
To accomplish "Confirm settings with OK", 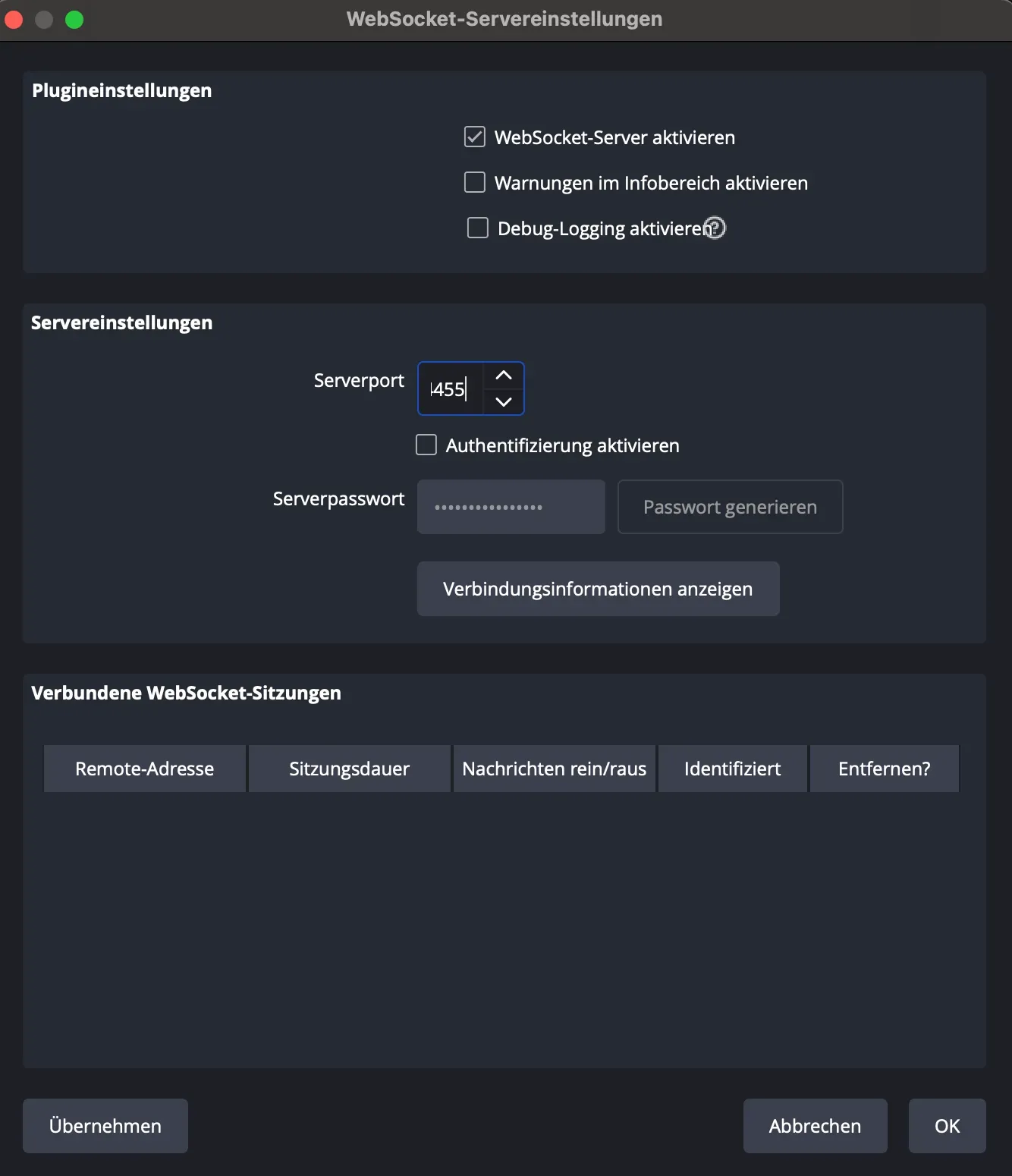I will [x=946, y=1126].
